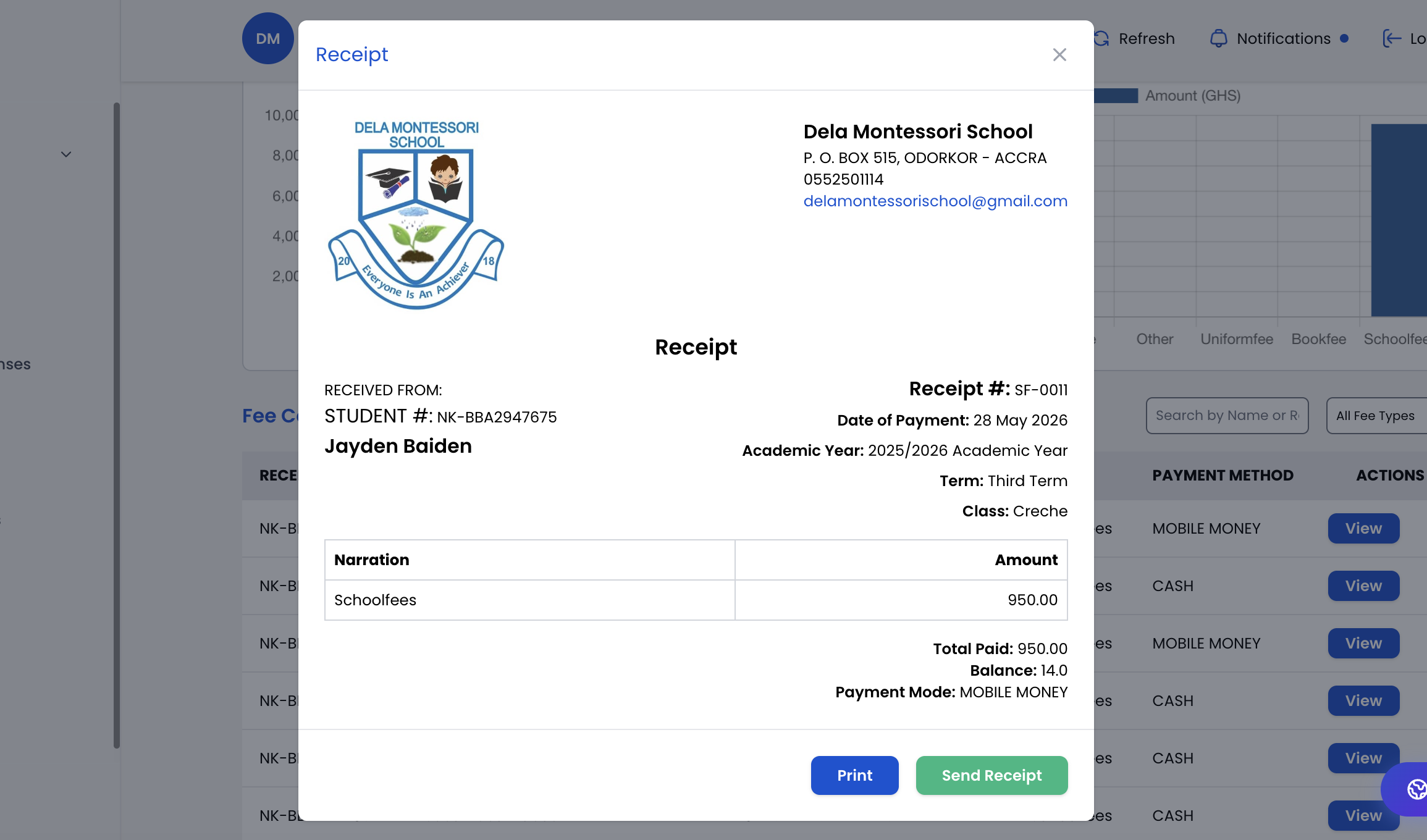Click the student name Jayden Baiden
Screen dimensions: 1427x840
coord(398,446)
